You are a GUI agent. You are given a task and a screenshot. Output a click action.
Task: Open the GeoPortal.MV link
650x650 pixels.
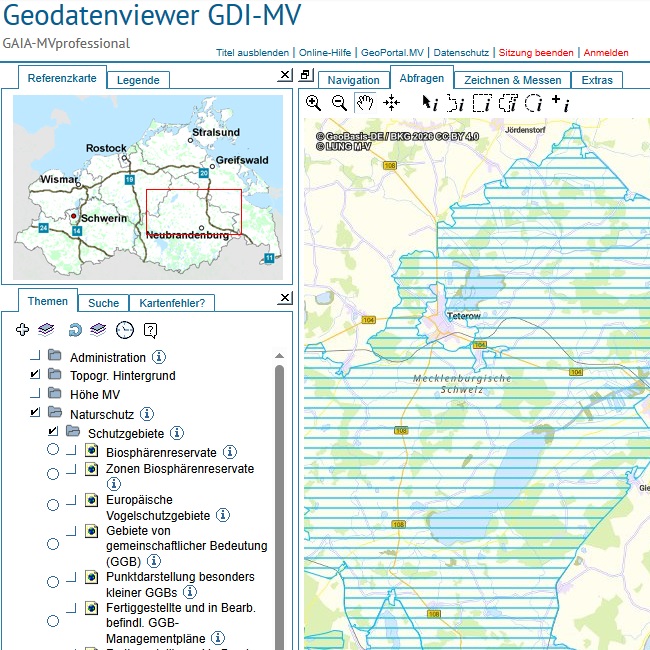click(x=393, y=53)
